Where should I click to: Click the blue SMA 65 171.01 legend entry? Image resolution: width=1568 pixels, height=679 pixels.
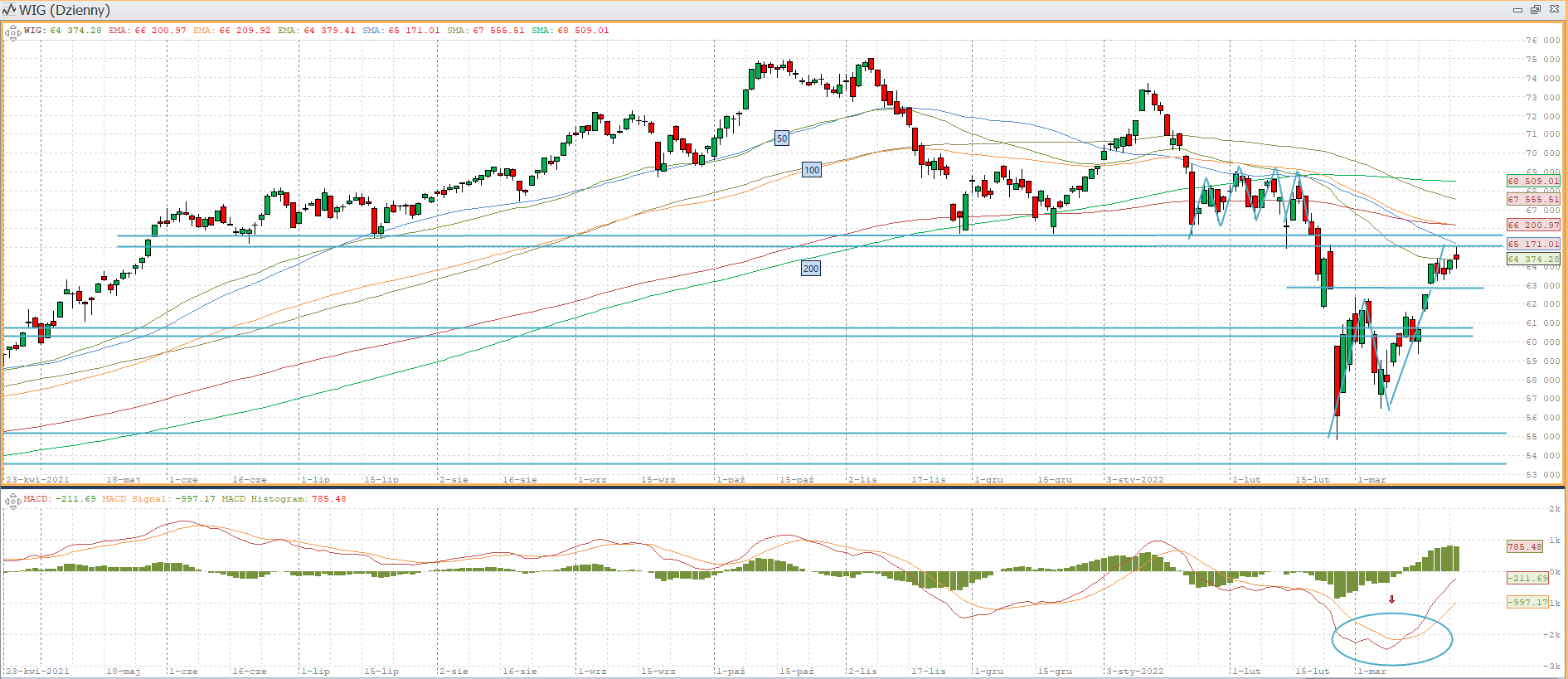pyautogui.click(x=400, y=31)
